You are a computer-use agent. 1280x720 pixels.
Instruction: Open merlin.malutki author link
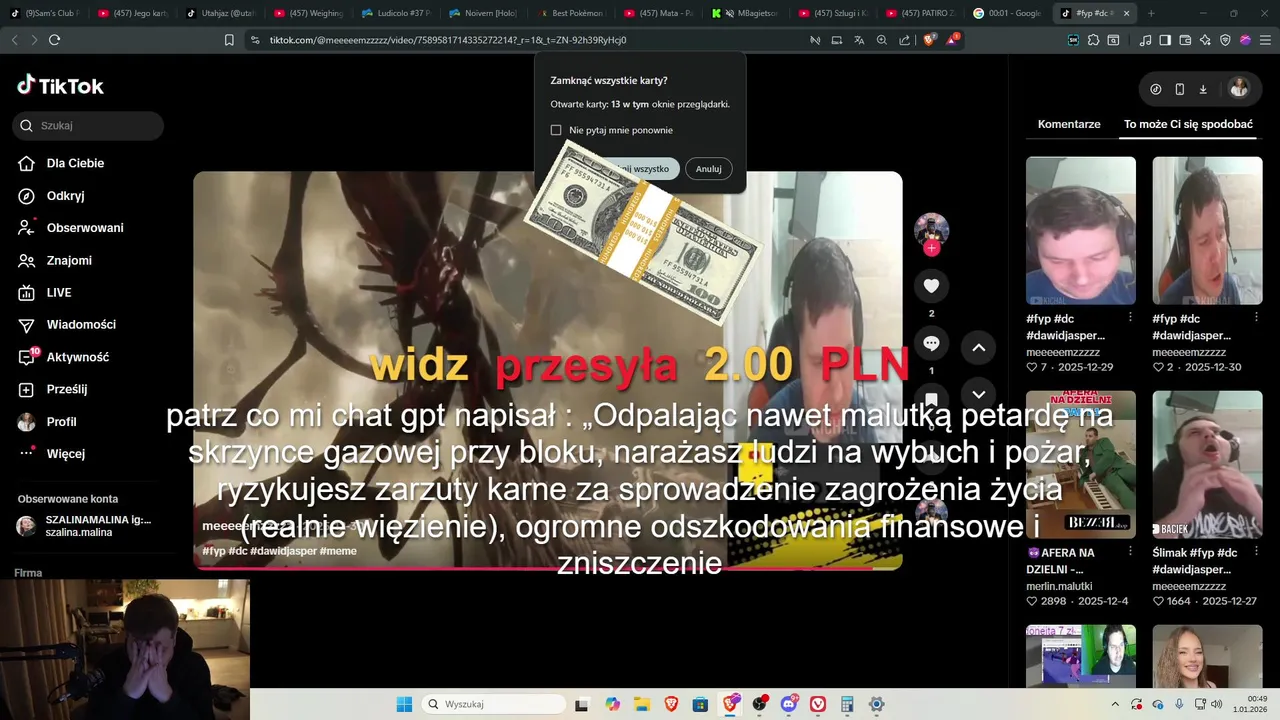pyautogui.click(x=1059, y=586)
